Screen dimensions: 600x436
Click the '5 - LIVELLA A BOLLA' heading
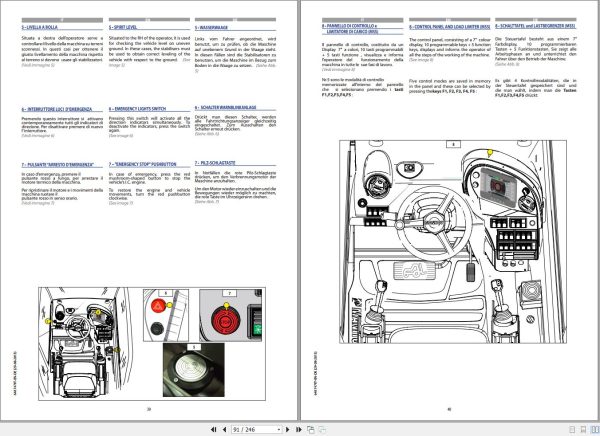[40, 28]
